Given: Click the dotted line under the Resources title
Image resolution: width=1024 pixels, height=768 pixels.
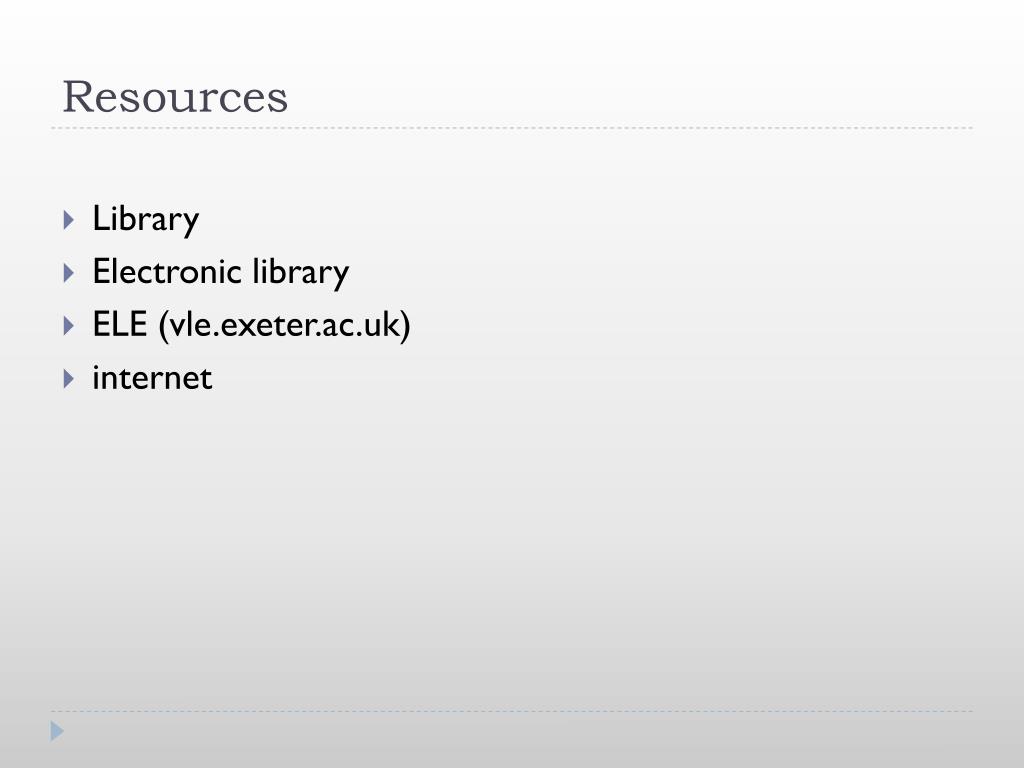Looking at the screenshot, I should click(512, 128).
